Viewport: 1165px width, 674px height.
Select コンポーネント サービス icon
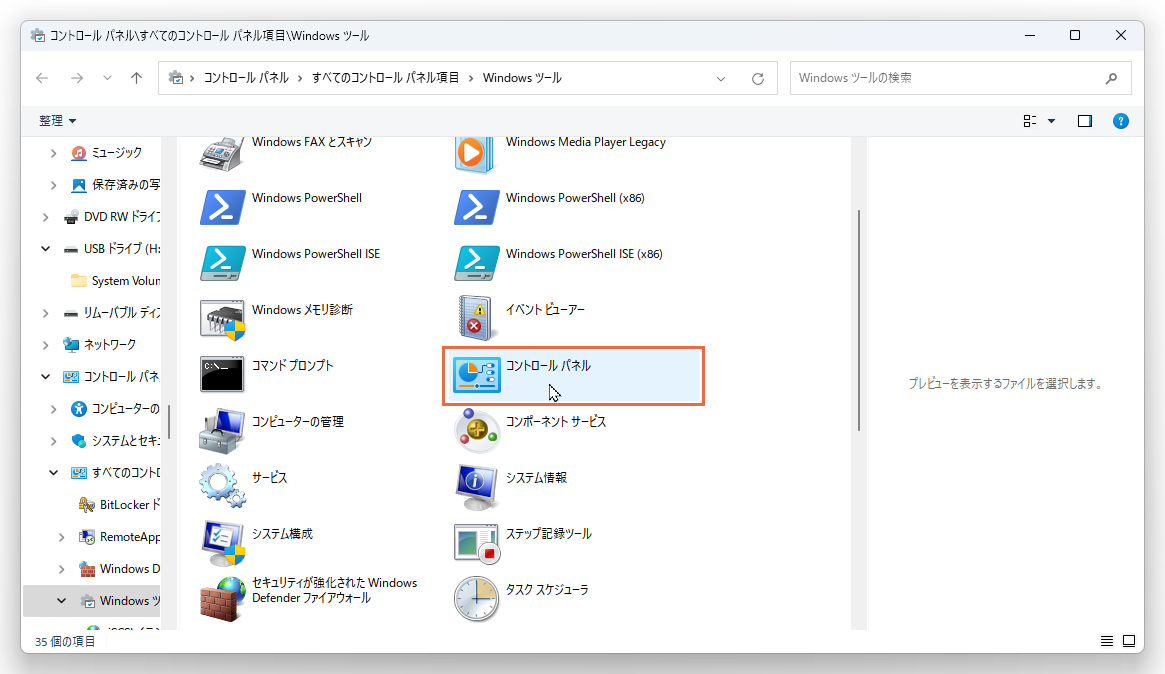click(x=476, y=430)
